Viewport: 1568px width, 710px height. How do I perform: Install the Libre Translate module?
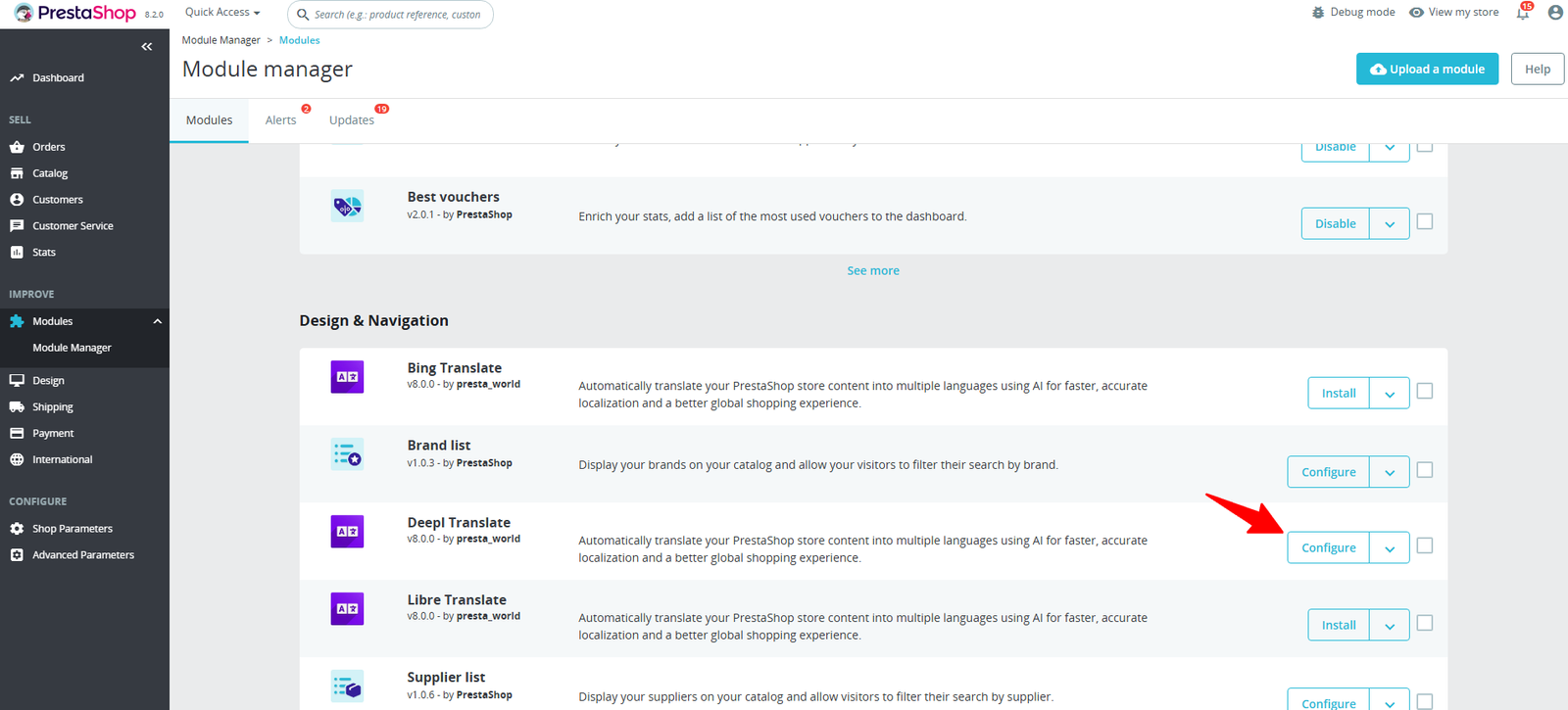tap(1339, 625)
